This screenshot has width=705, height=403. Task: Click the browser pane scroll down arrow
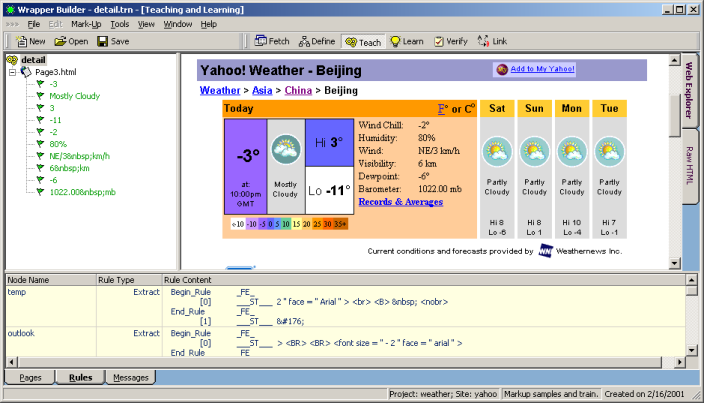[x=674, y=264]
